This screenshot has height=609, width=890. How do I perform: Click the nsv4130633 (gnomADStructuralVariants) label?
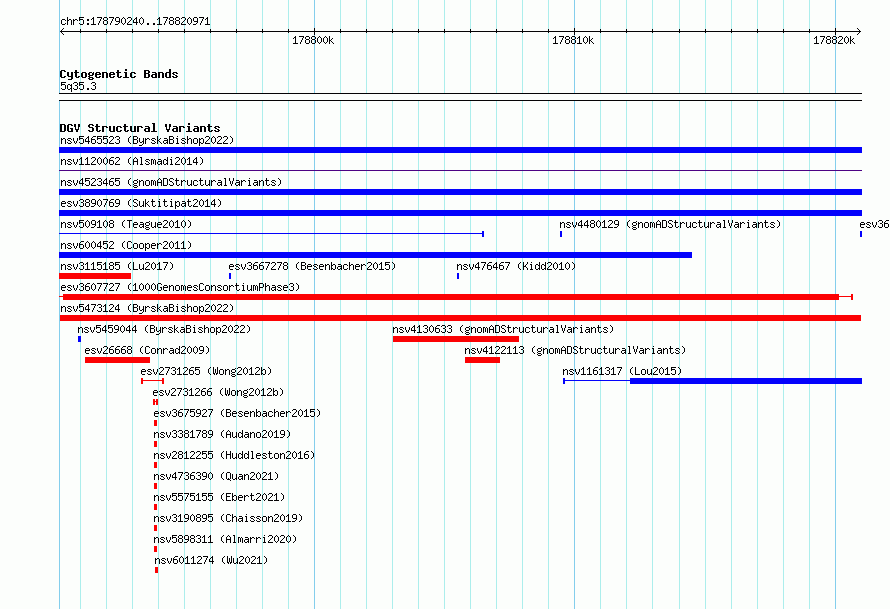click(x=503, y=329)
